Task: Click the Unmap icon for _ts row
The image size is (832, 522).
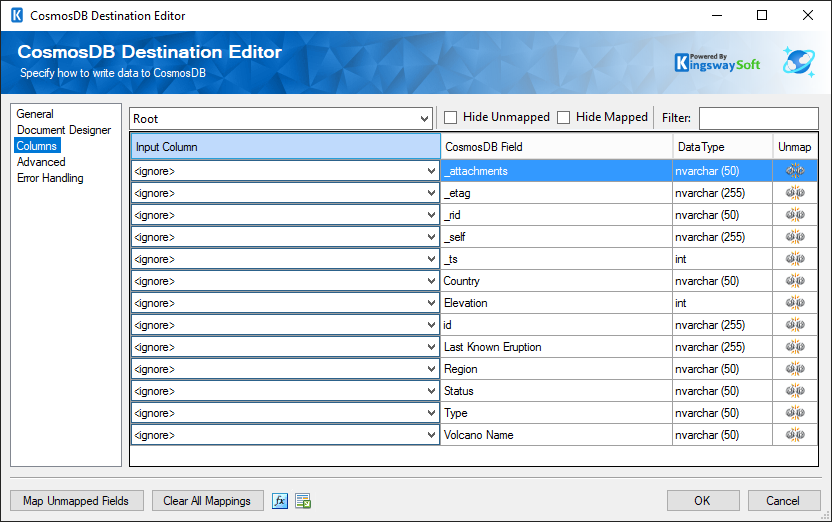Action: point(795,258)
